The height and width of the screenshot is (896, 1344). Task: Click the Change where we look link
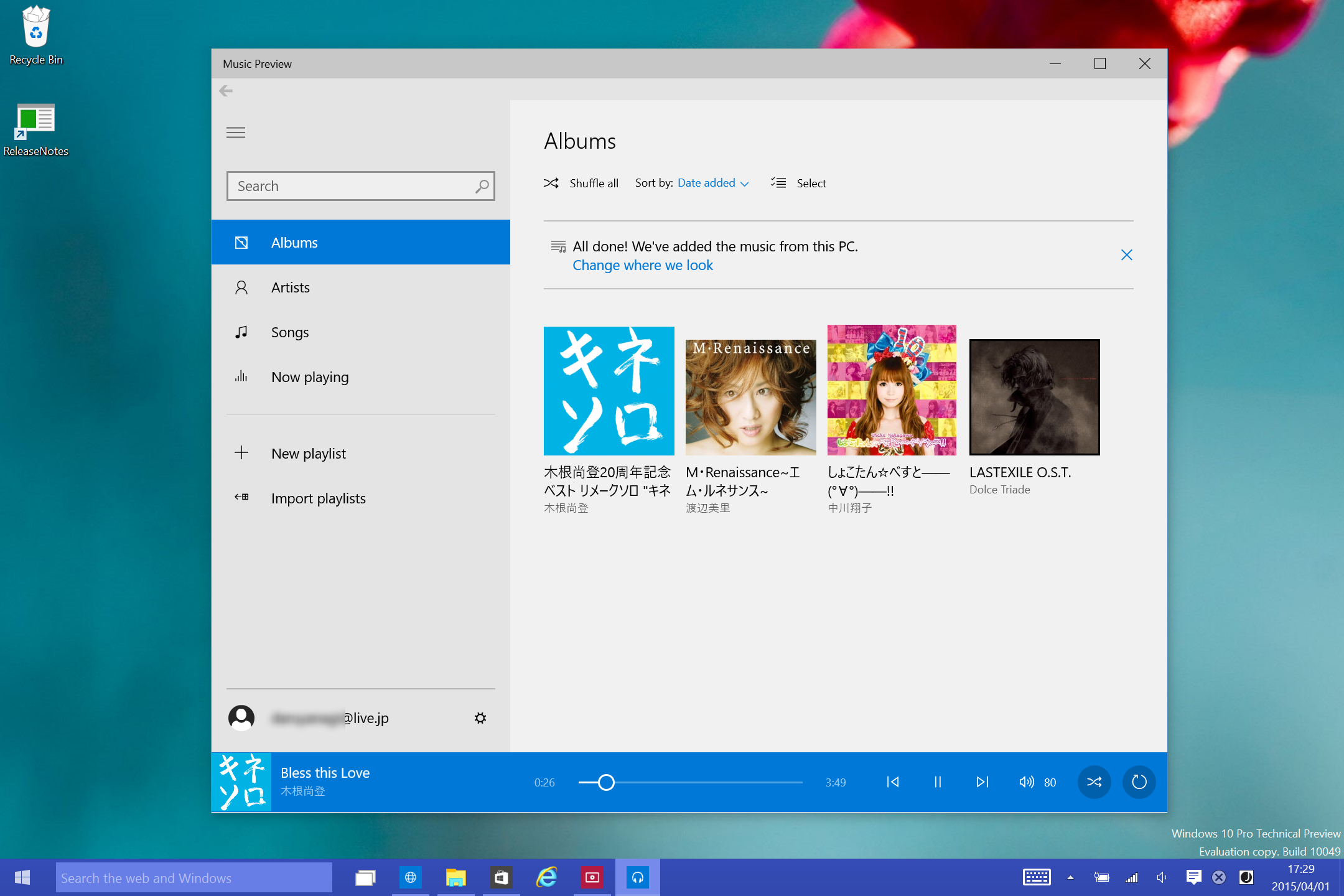643,266
